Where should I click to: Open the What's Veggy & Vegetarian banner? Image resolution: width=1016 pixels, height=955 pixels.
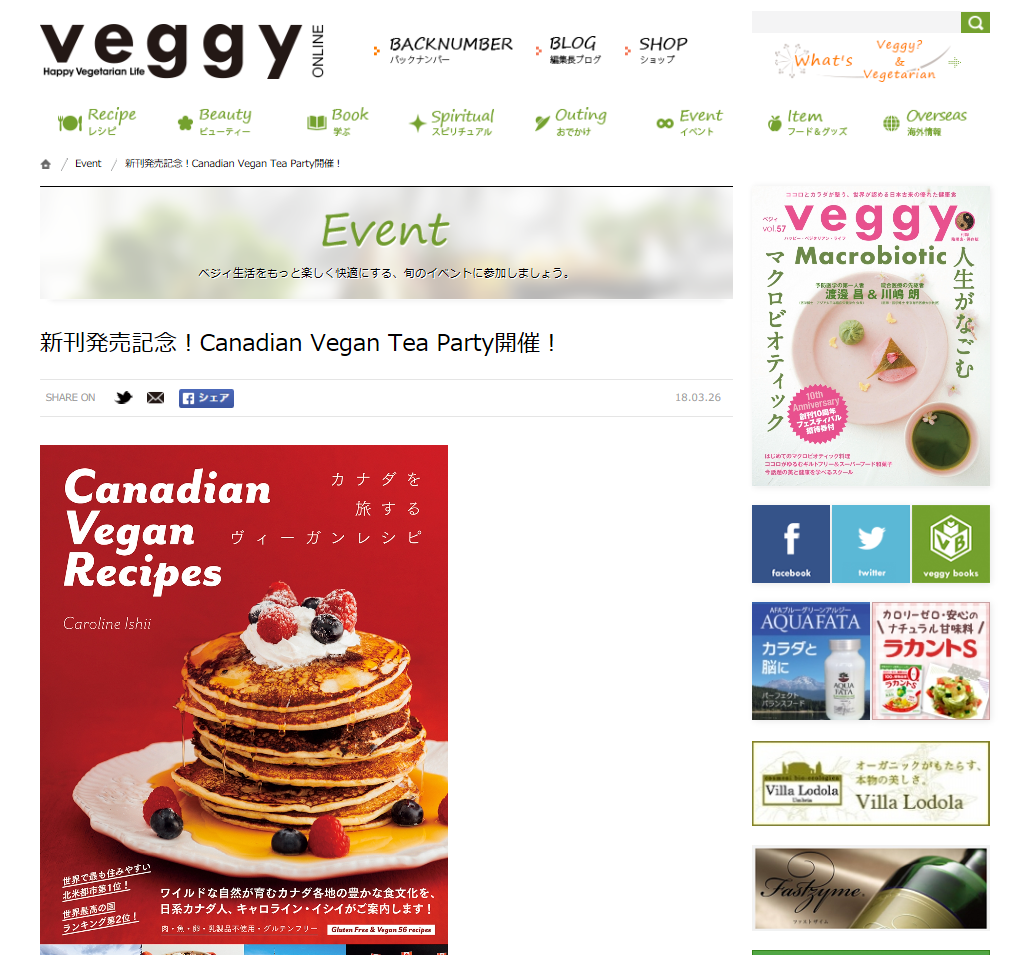[868, 62]
